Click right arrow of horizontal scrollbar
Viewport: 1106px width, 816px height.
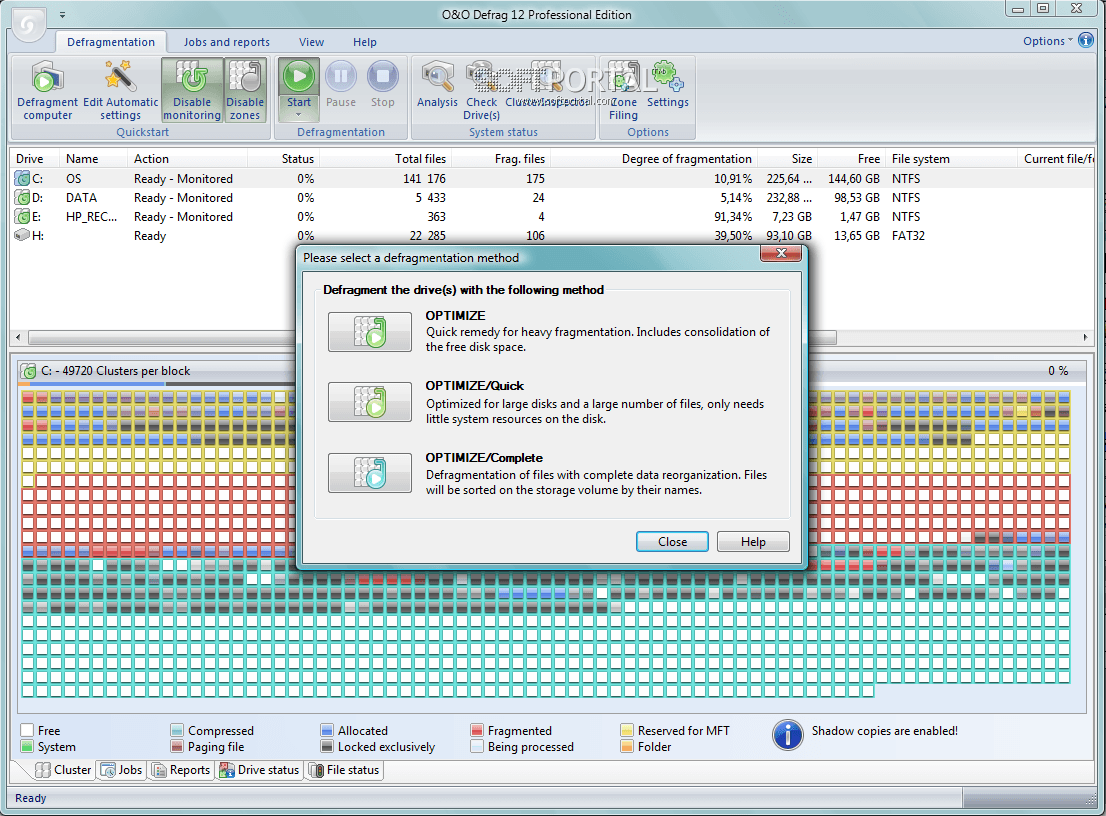coord(1086,337)
